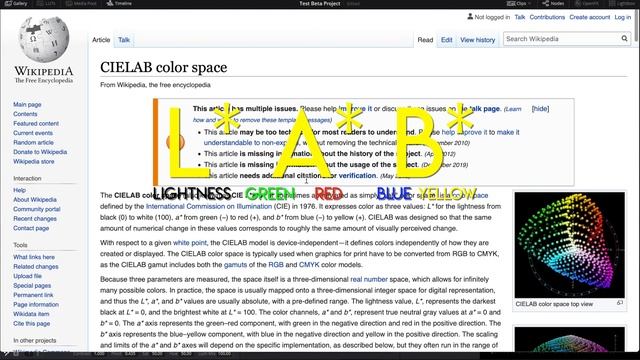Screen dimensions: 640x360
Task: Hide the multiple issues notice
Action: coord(540,109)
